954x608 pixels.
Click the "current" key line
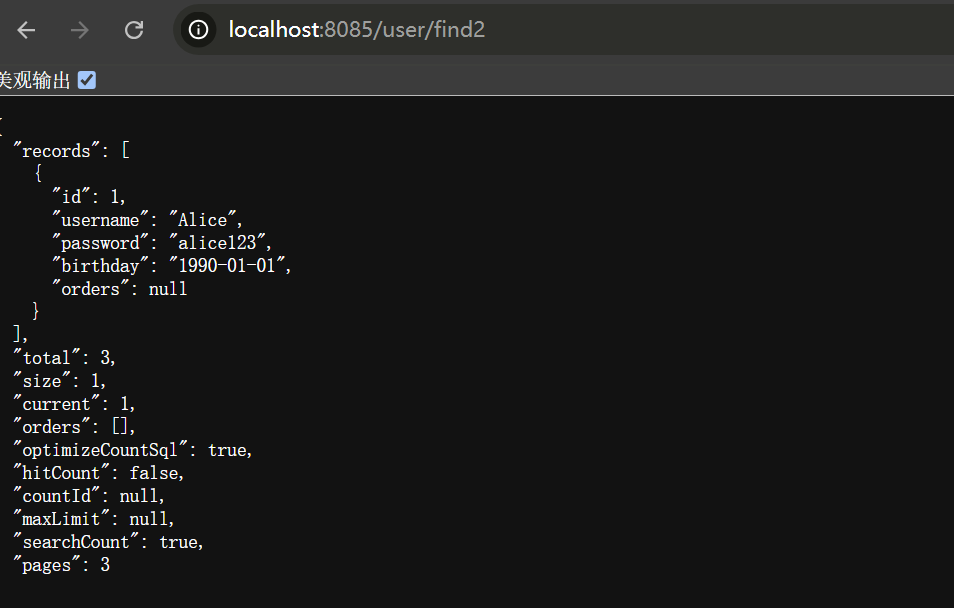[54, 404]
